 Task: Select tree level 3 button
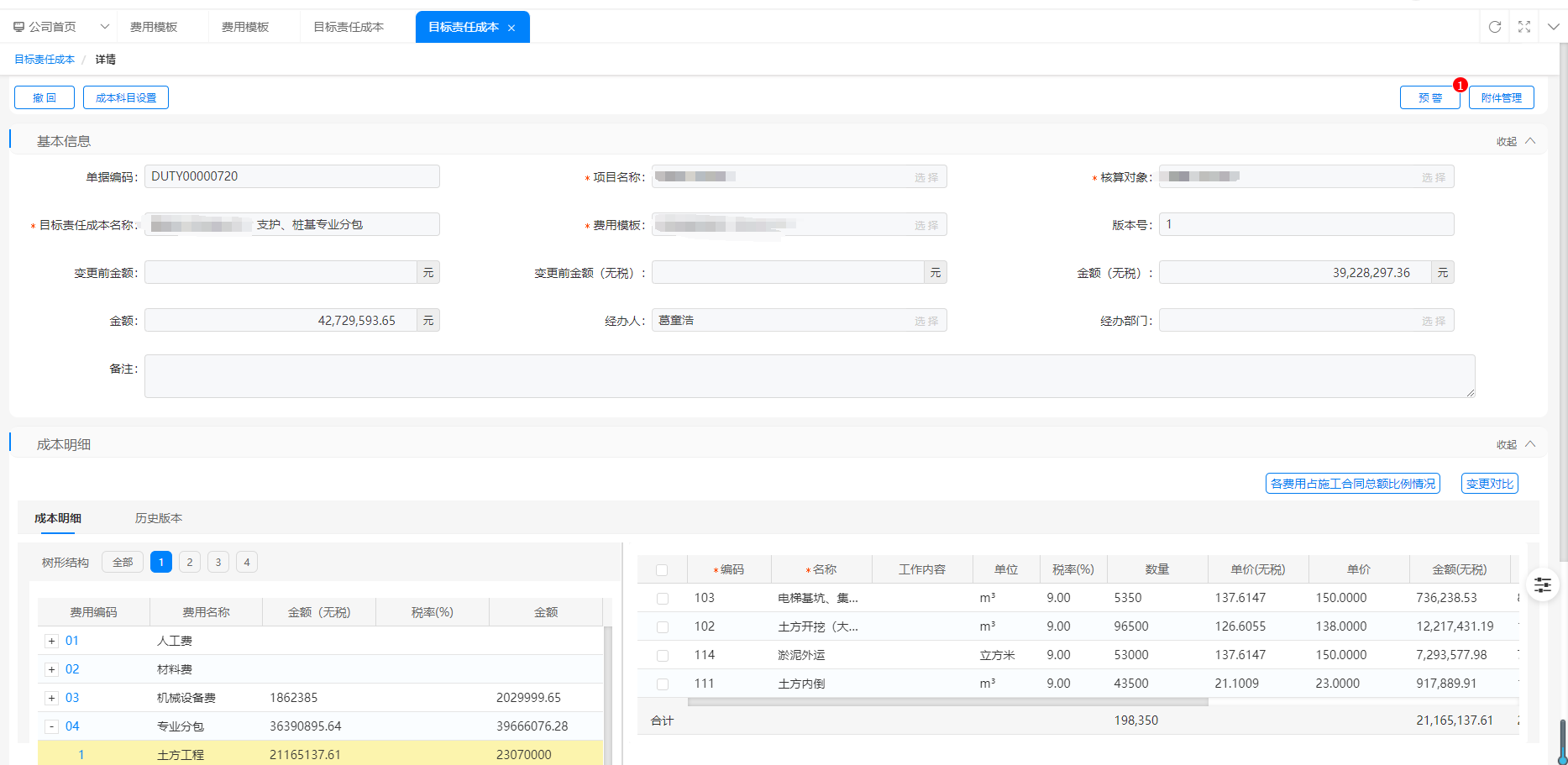coord(218,562)
